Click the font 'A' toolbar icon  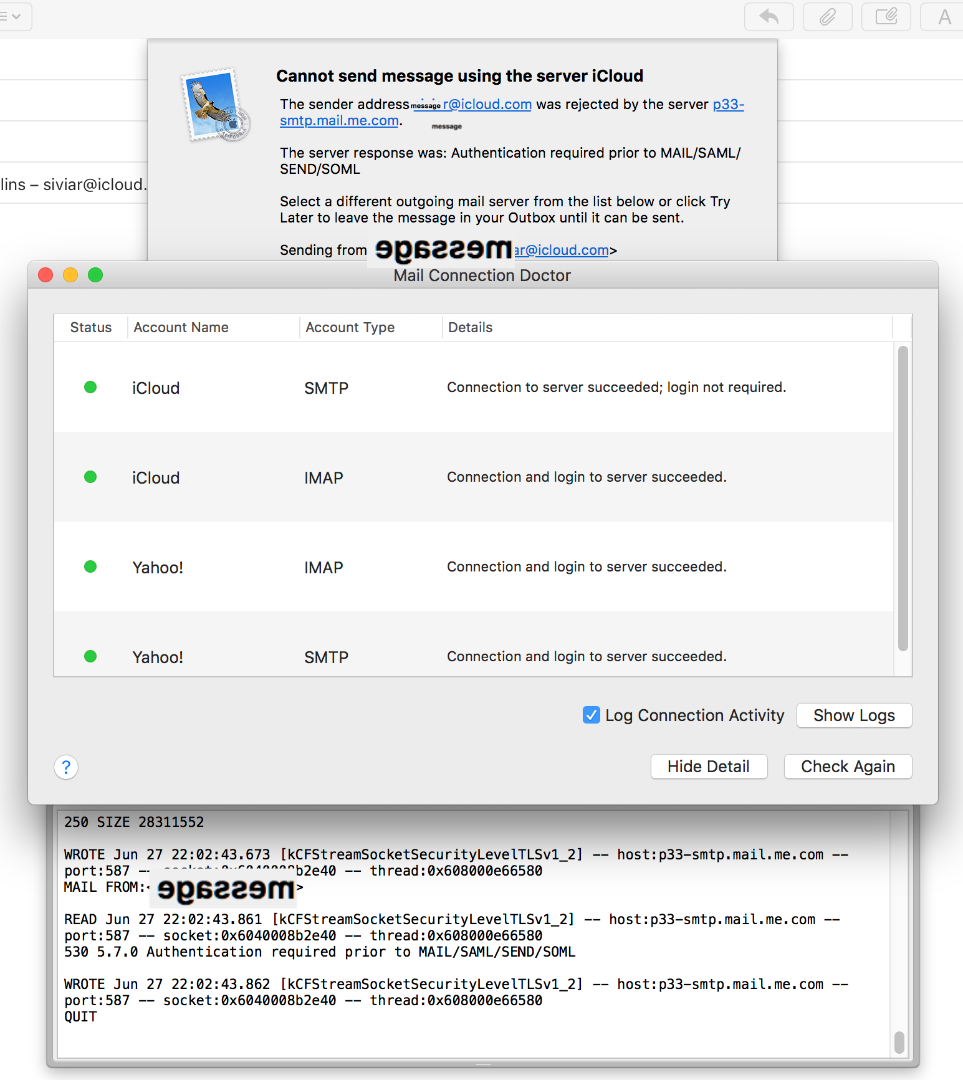[x=943, y=17]
